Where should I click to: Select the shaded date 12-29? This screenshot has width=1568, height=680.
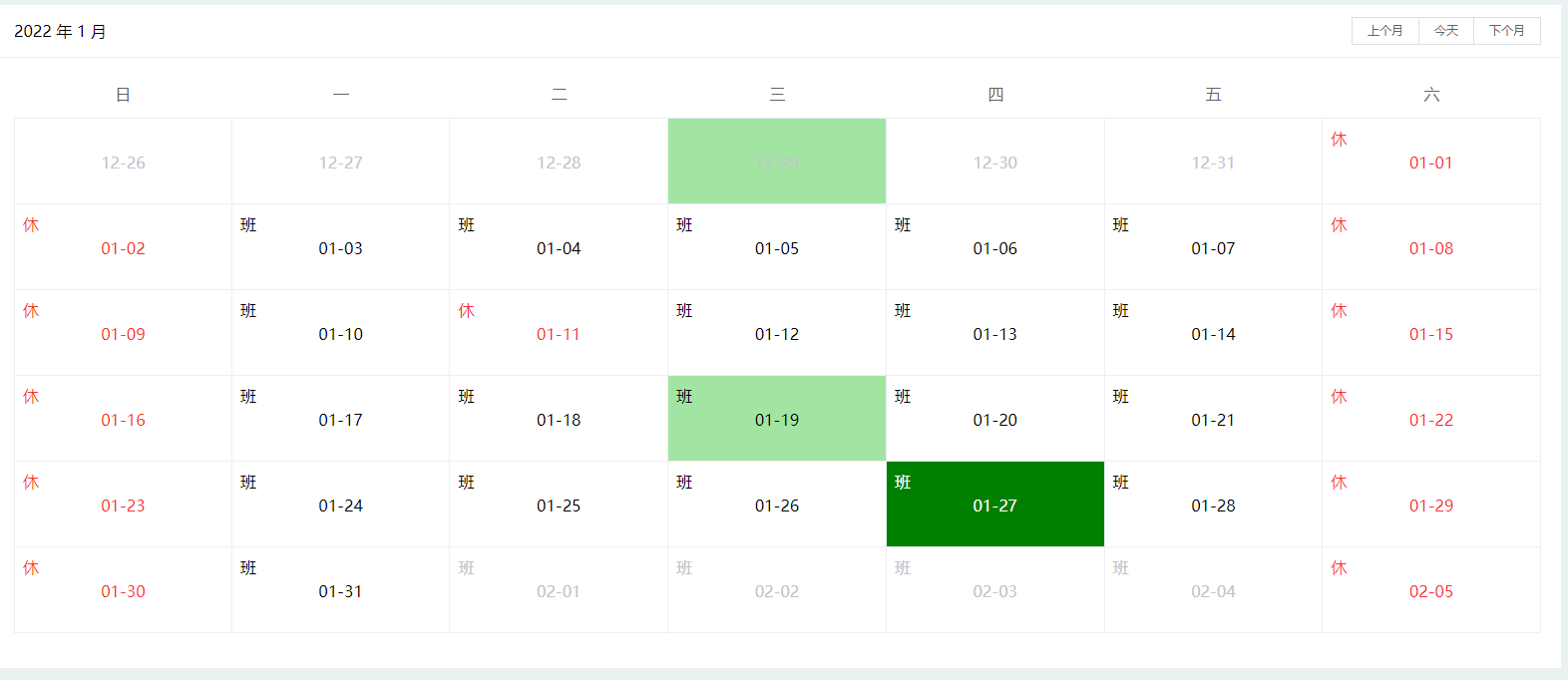776,162
